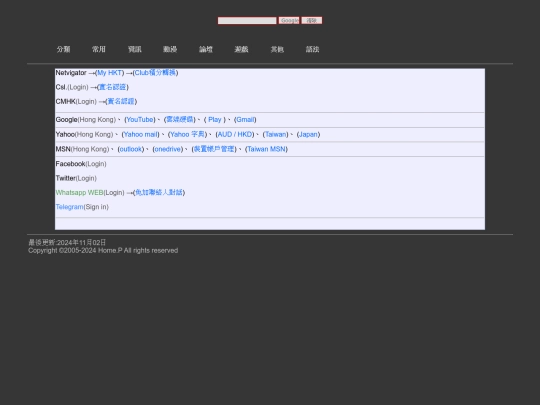Open the outlook link

(131, 149)
